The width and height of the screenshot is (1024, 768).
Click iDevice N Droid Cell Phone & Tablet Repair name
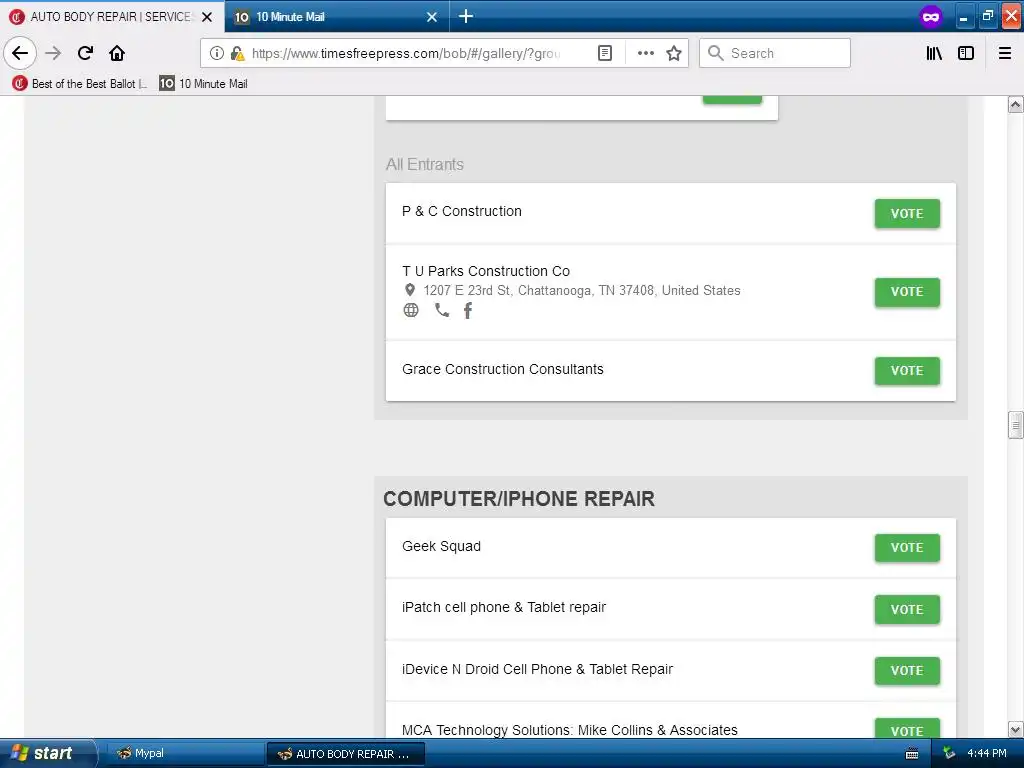[x=537, y=669]
